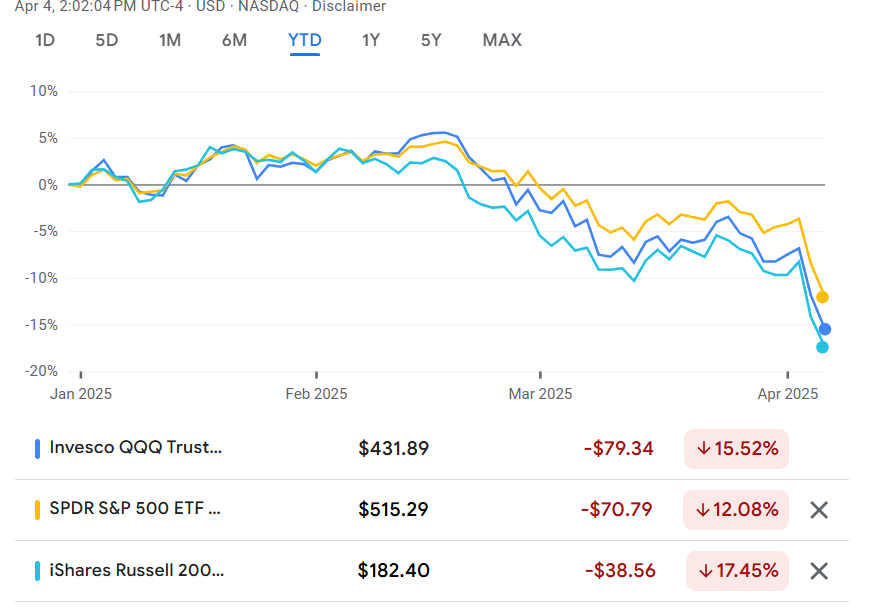Click the -$70.79 change value
Image resolution: width=873 pixels, height=612 pixels.
click(x=617, y=510)
